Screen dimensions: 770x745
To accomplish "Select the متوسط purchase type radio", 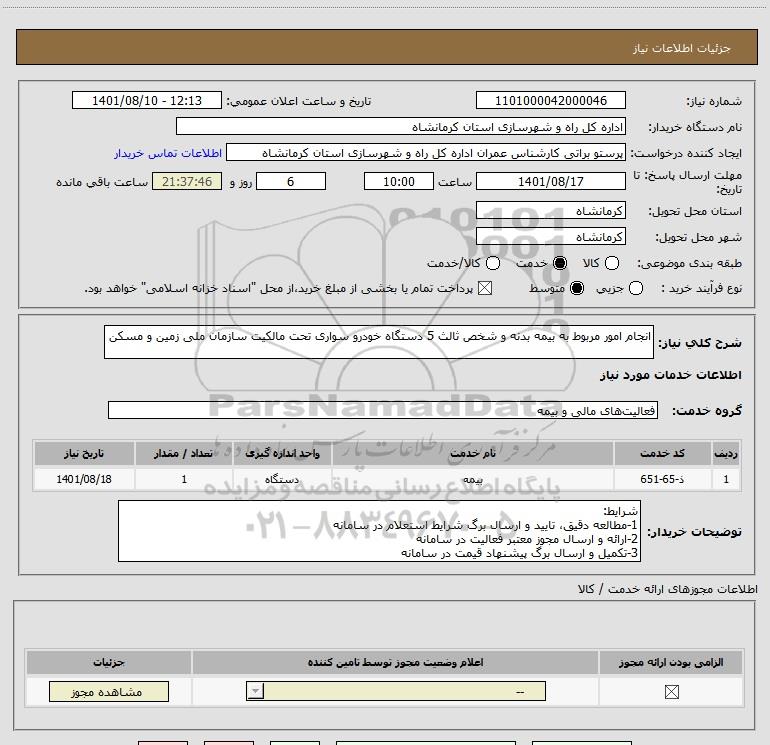I will [x=577, y=288].
